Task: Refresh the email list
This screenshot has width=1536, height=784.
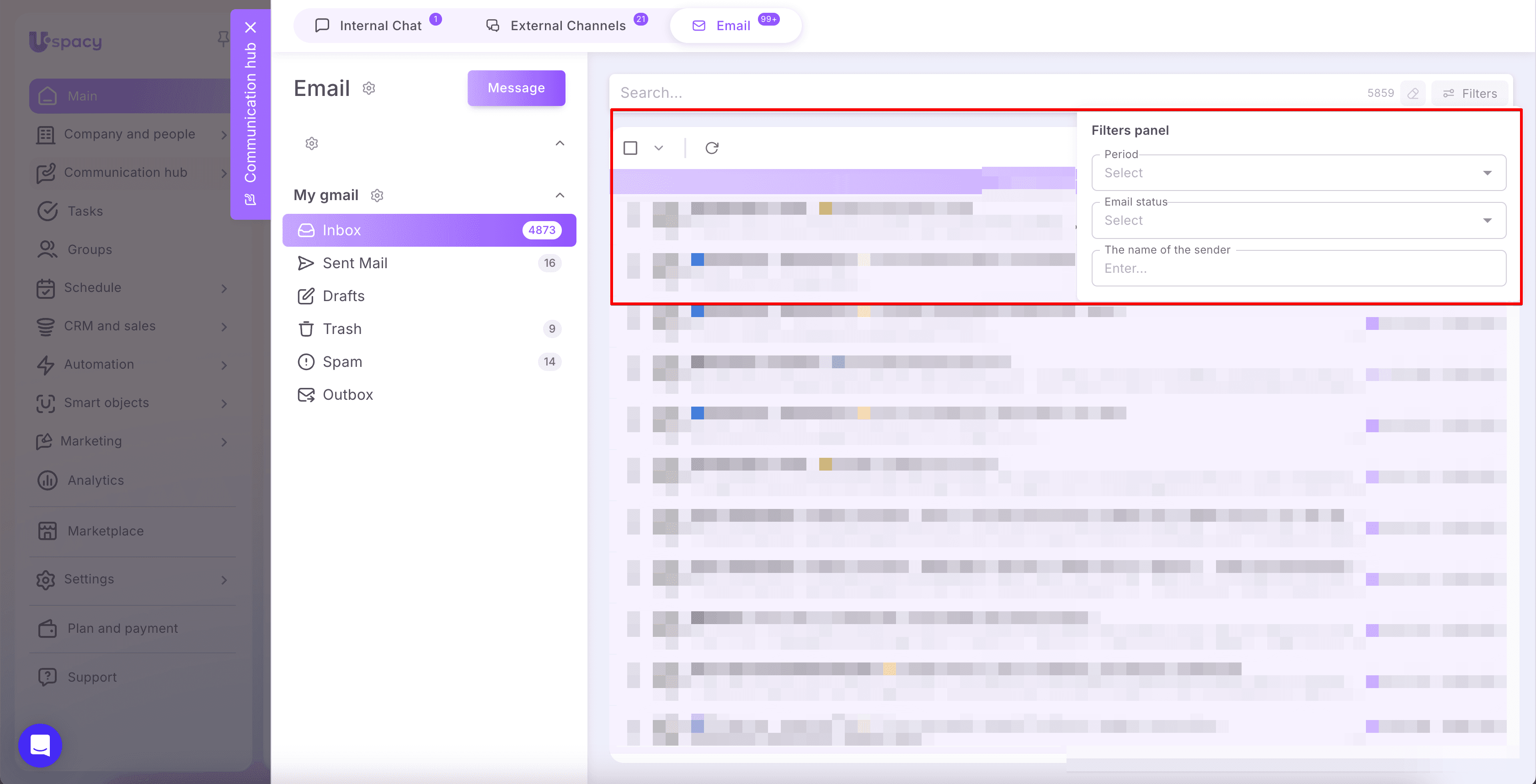Action: point(711,148)
